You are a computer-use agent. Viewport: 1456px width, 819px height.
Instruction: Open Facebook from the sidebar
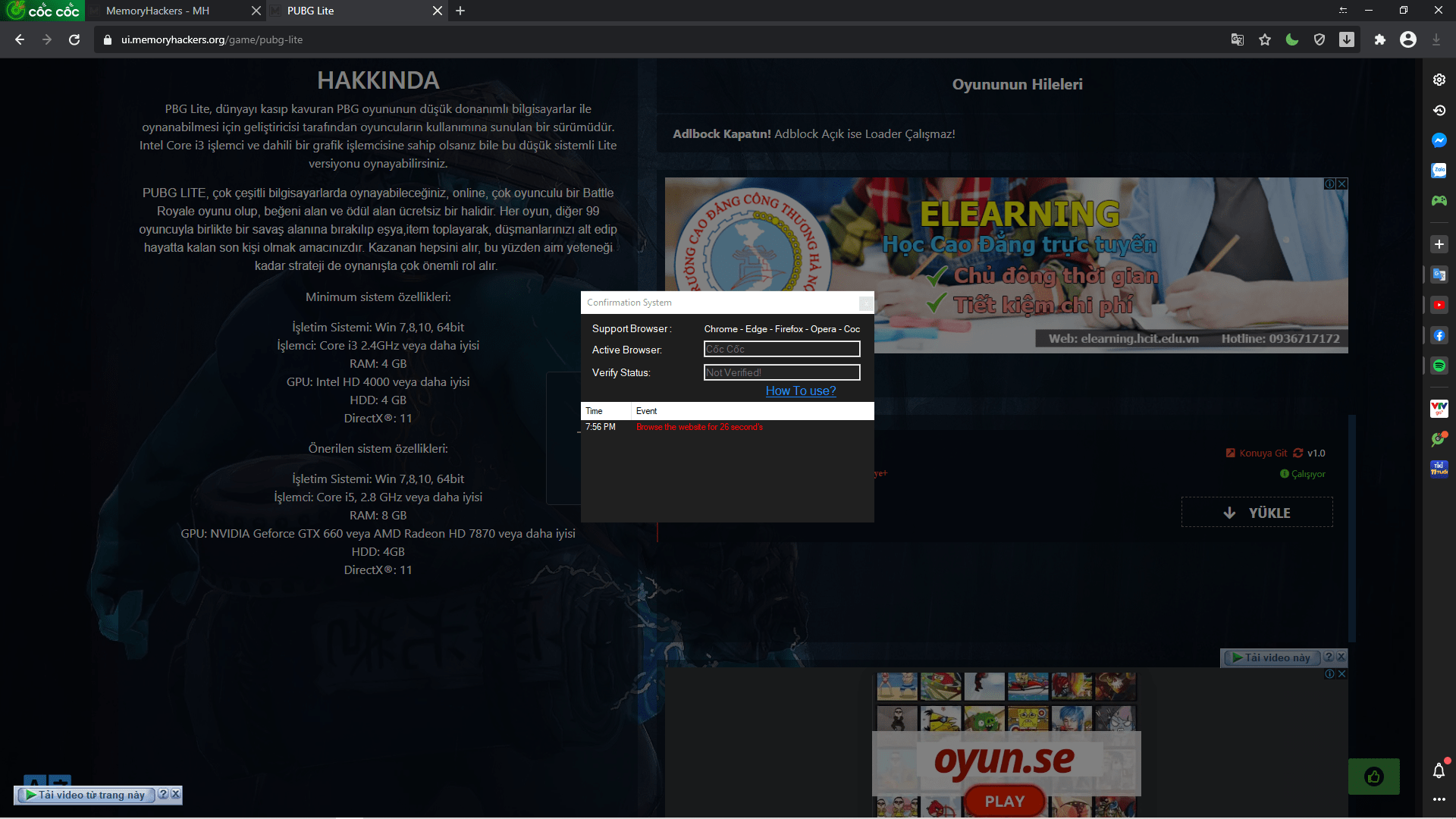[1439, 335]
